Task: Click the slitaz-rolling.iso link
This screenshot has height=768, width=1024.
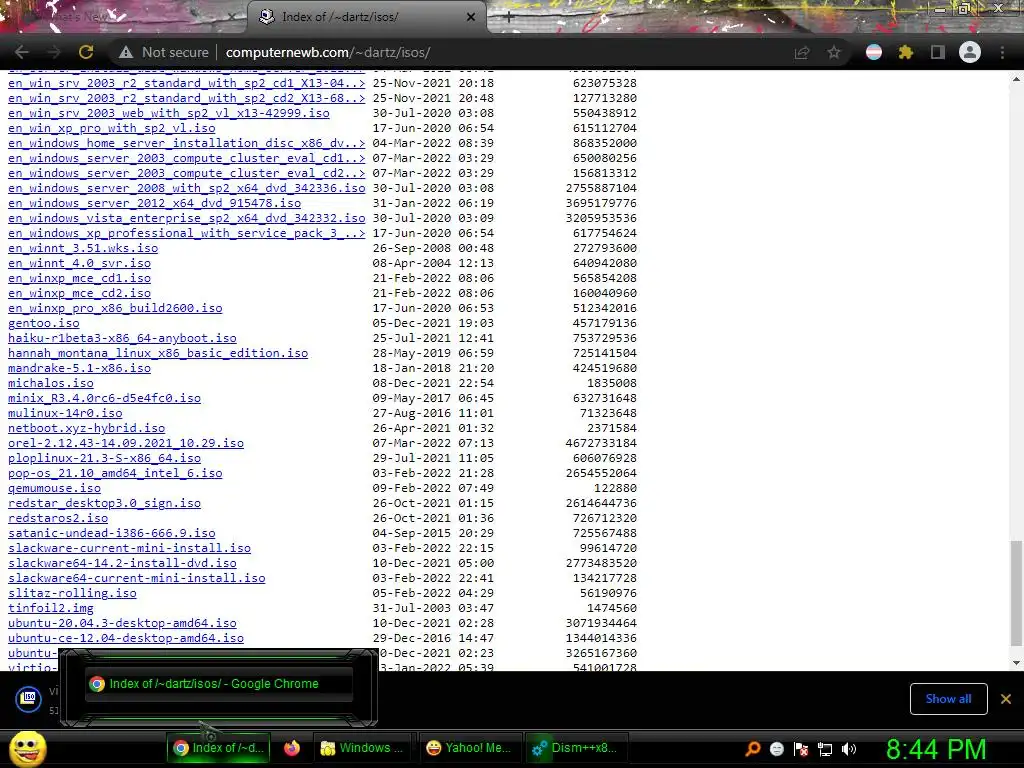Action: point(72,594)
